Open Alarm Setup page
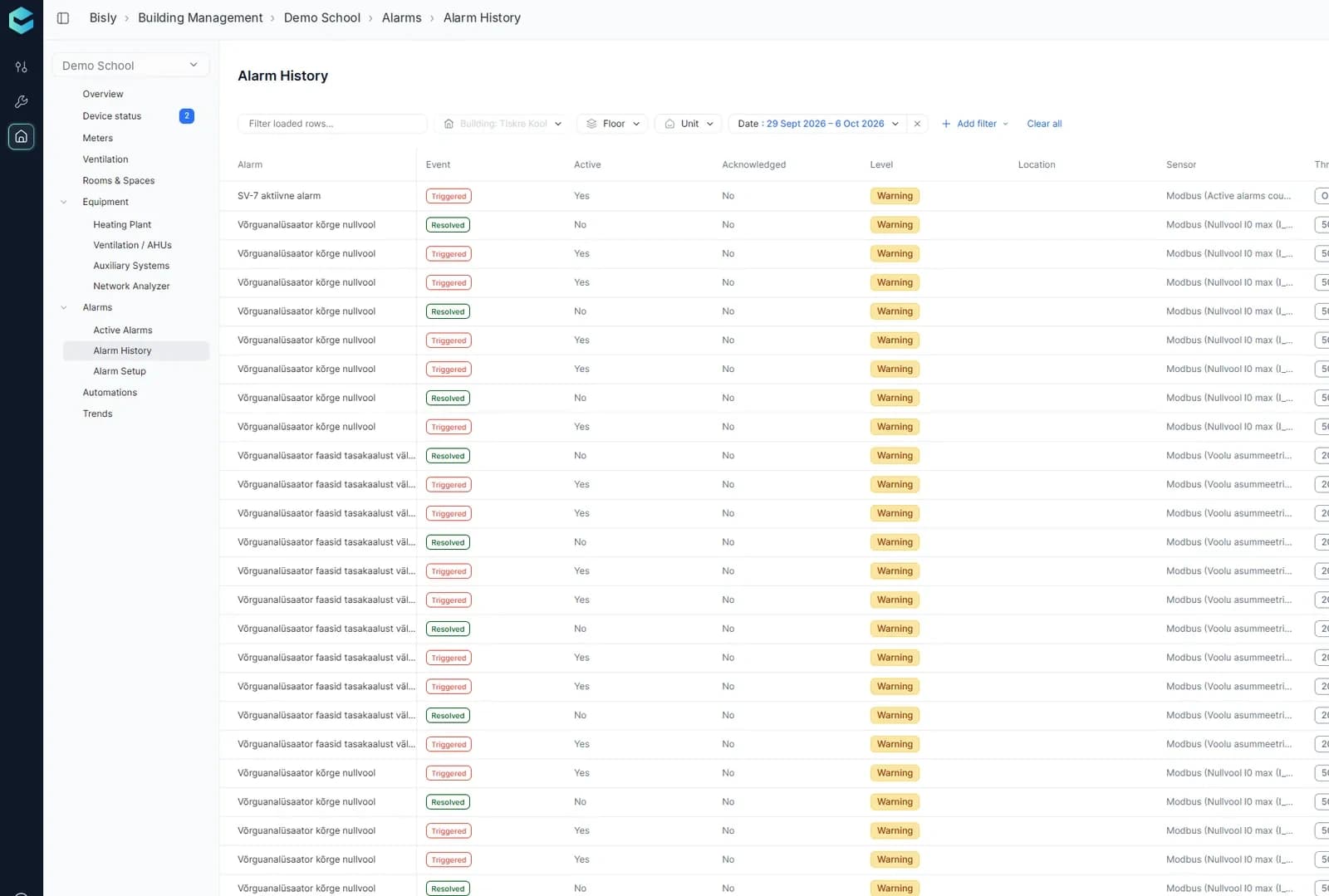 [120, 371]
